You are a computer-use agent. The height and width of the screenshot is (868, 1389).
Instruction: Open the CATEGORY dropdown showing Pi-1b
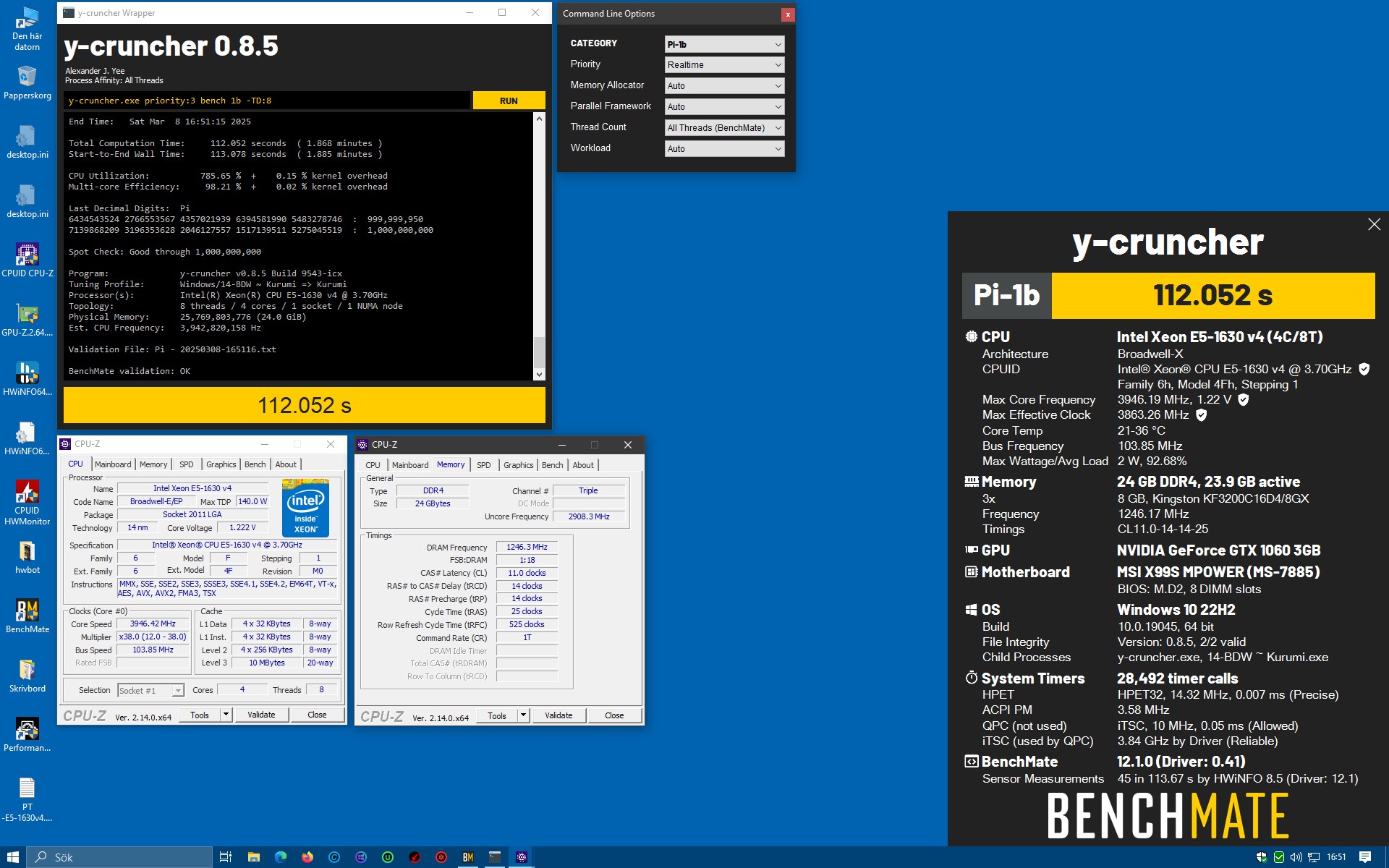click(724, 44)
